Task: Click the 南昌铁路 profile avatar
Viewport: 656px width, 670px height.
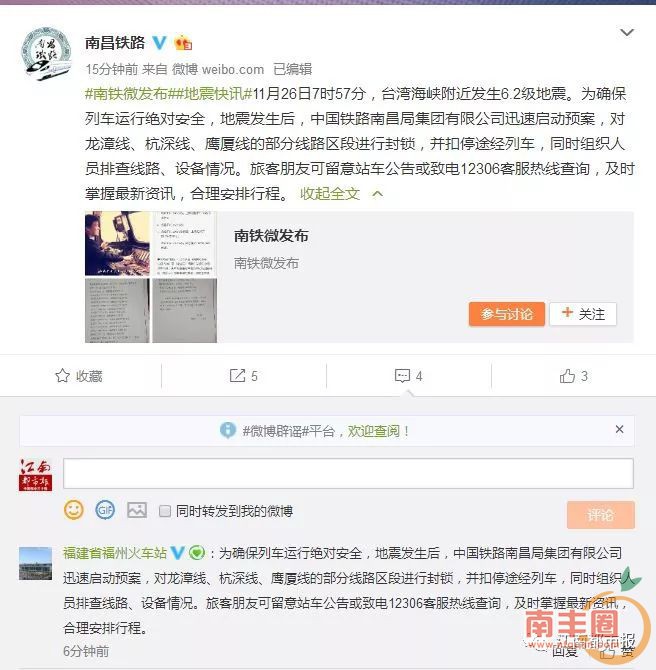Action: [x=47, y=53]
